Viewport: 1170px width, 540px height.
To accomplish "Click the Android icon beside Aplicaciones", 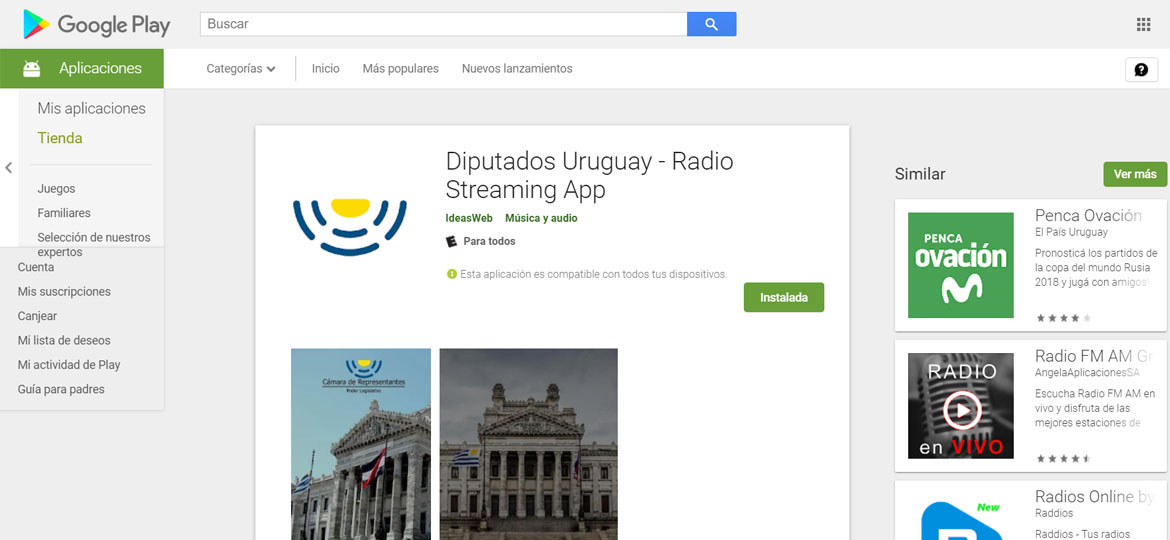I will 31,69.
